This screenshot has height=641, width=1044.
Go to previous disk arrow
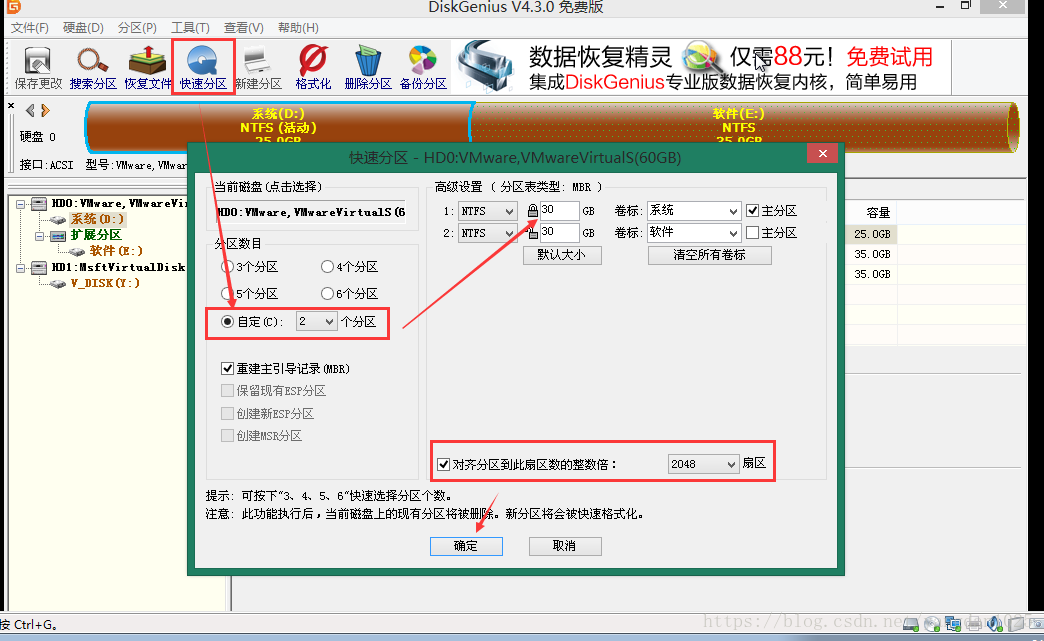[x=29, y=110]
